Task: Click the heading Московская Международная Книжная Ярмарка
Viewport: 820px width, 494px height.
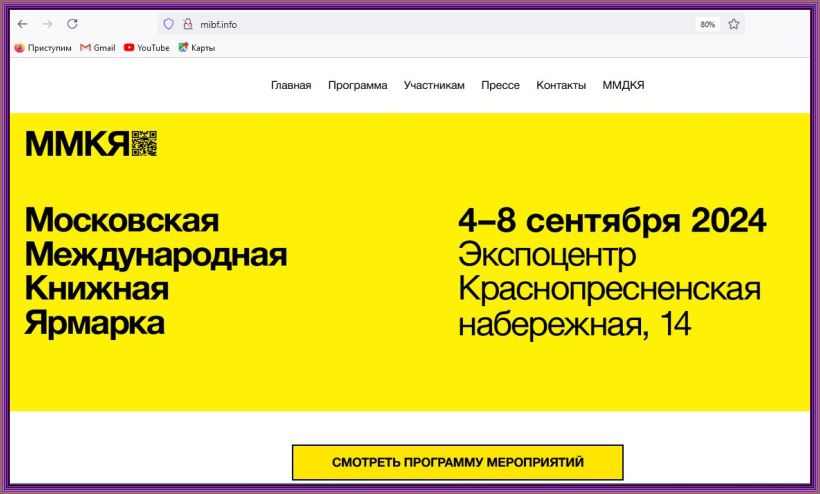Action: click(156, 271)
